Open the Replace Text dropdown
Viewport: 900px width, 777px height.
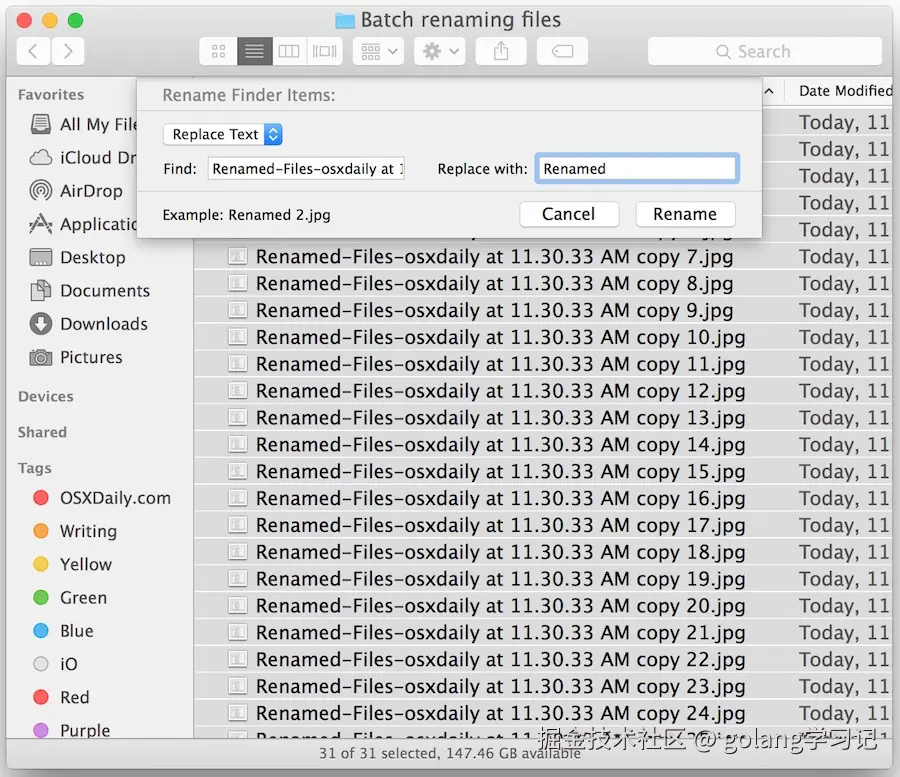[x=222, y=134]
